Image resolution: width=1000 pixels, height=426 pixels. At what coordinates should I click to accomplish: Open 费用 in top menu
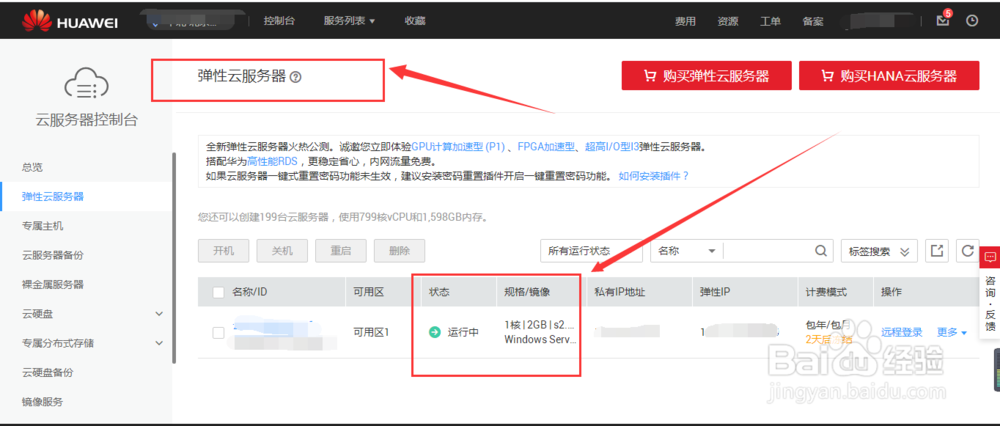[x=685, y=21]
